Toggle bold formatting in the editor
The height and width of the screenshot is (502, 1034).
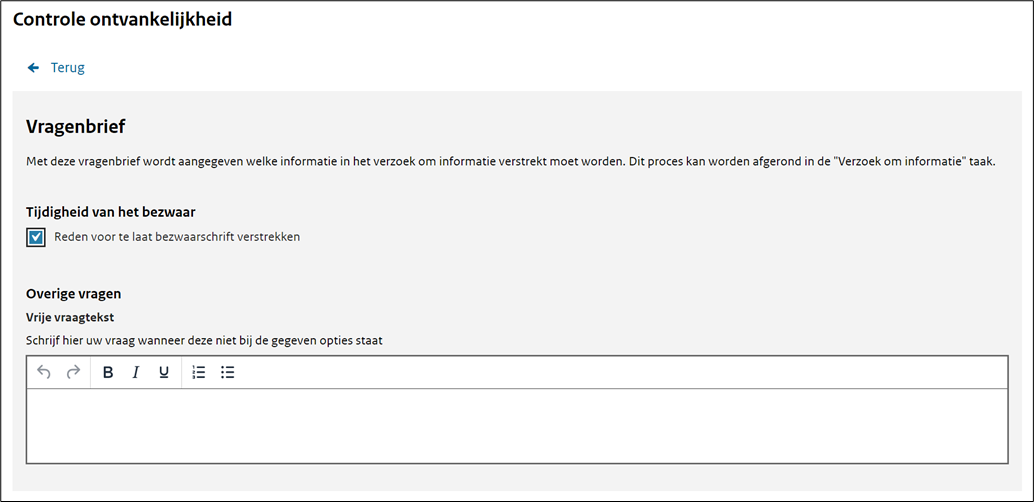point(108,373)
